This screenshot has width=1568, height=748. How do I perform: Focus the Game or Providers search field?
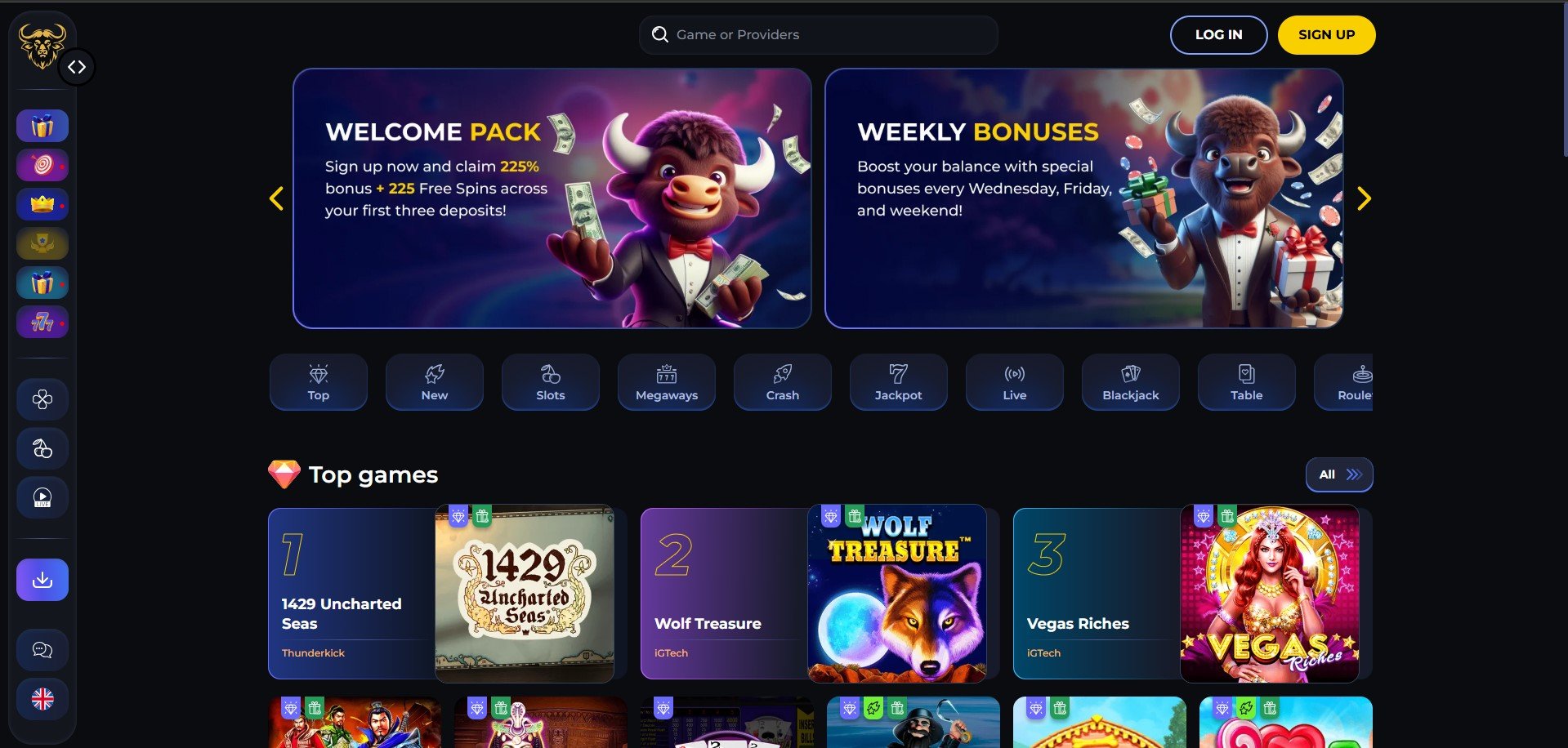[x=818, y=35]
